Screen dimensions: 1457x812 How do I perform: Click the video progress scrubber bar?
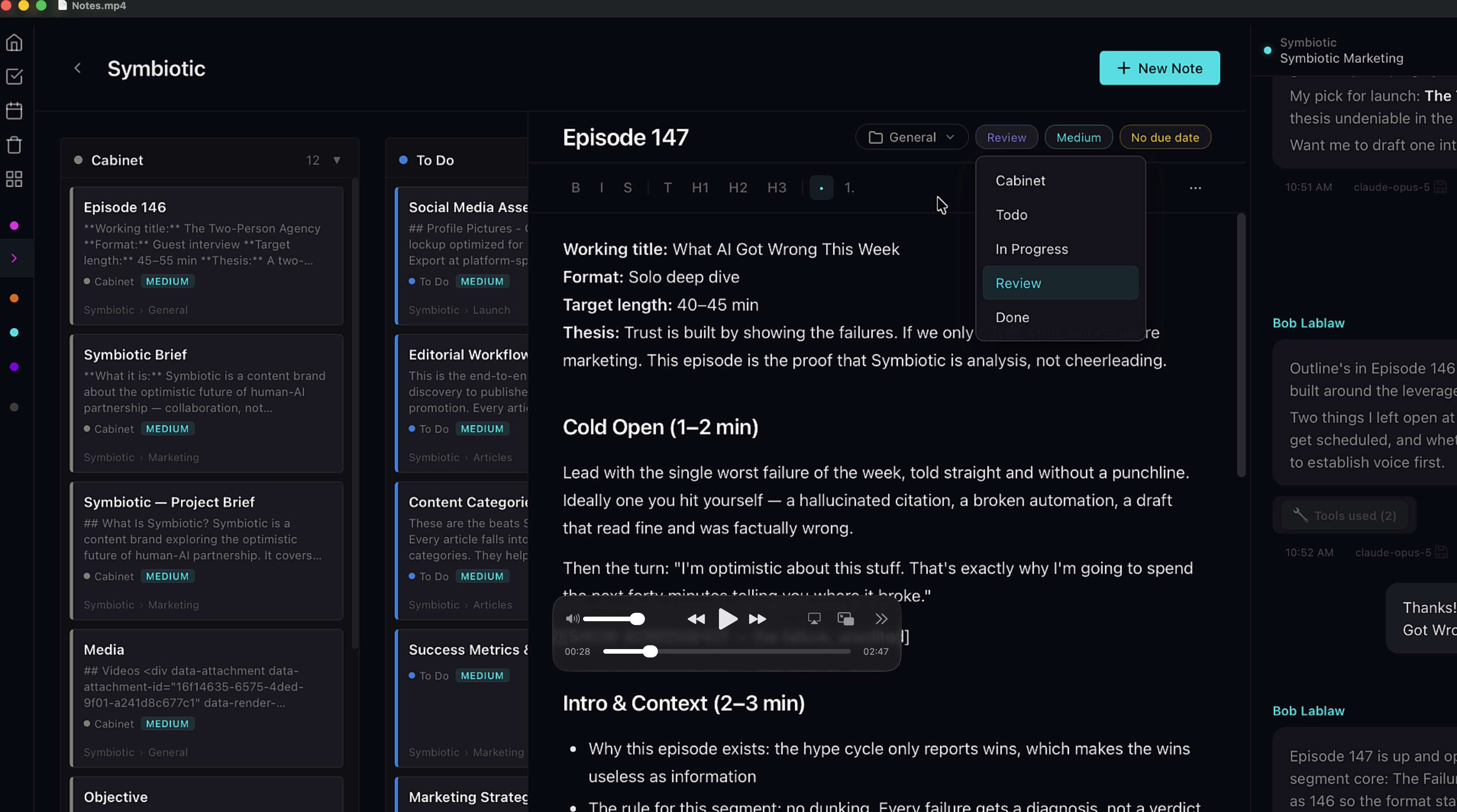727,651
